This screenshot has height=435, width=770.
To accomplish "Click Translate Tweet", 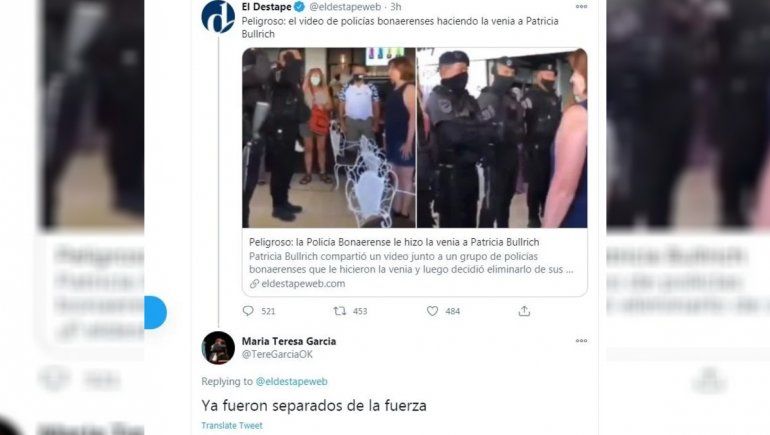I will pyautogui.click(x=232, y=426).
